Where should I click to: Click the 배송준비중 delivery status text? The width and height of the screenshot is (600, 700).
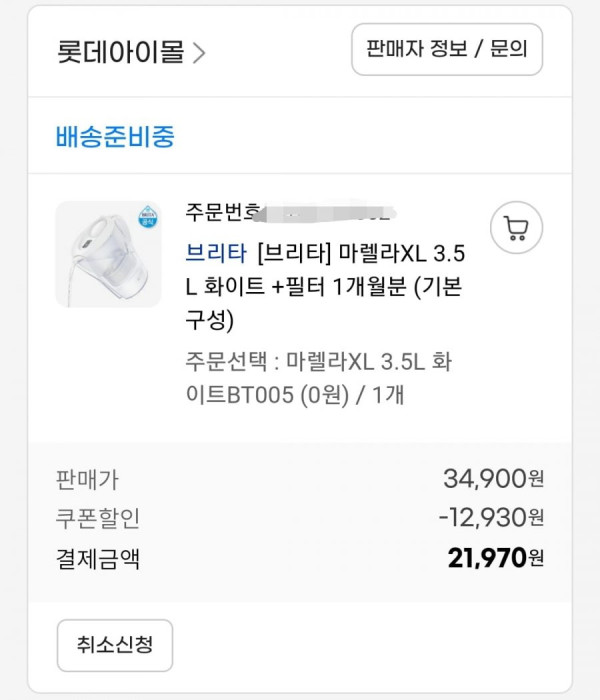[115, 136]
